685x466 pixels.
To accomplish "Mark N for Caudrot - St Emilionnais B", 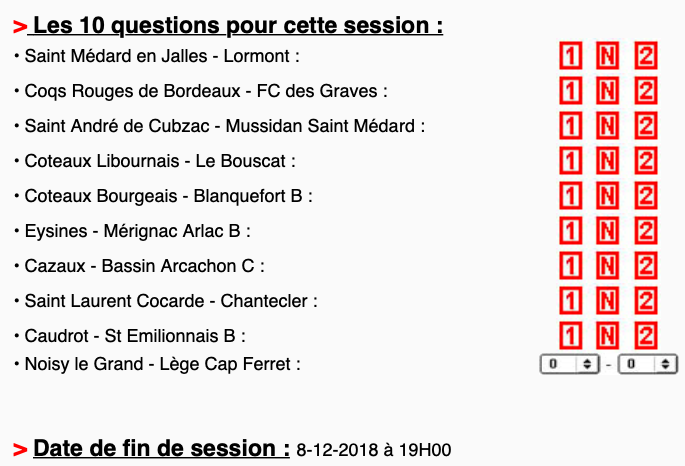I will click(608, 335).
